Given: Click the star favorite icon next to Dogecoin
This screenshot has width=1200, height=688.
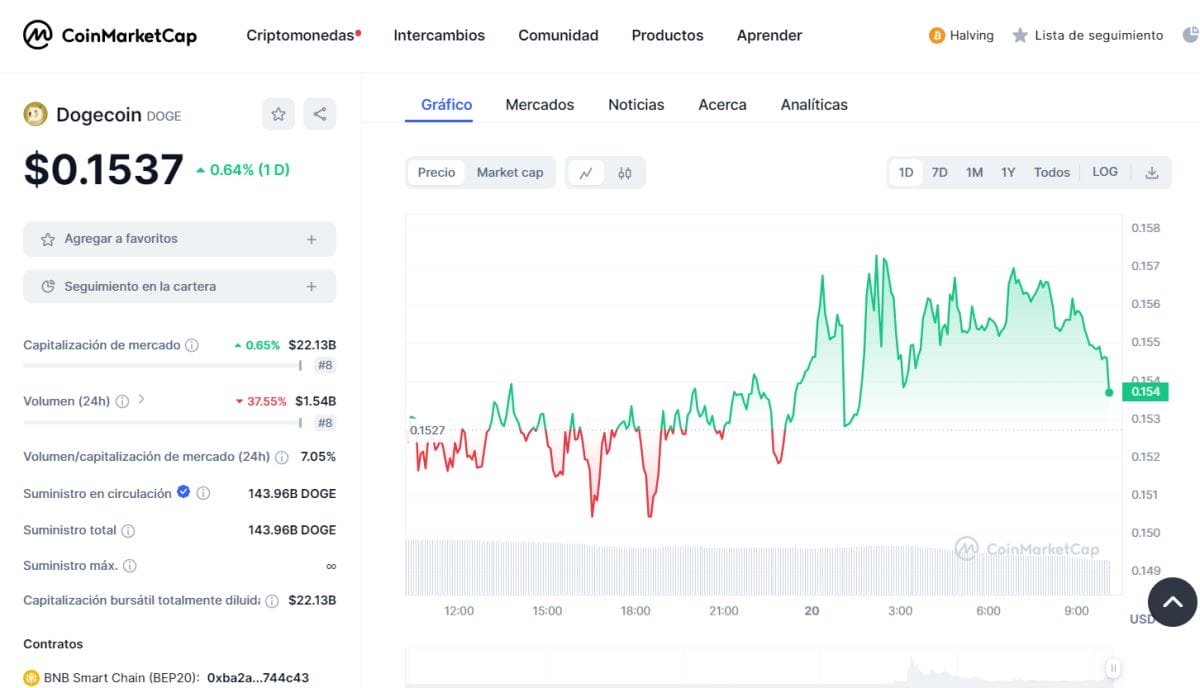Looking at the screenshot, I should [x=279, y=114].
